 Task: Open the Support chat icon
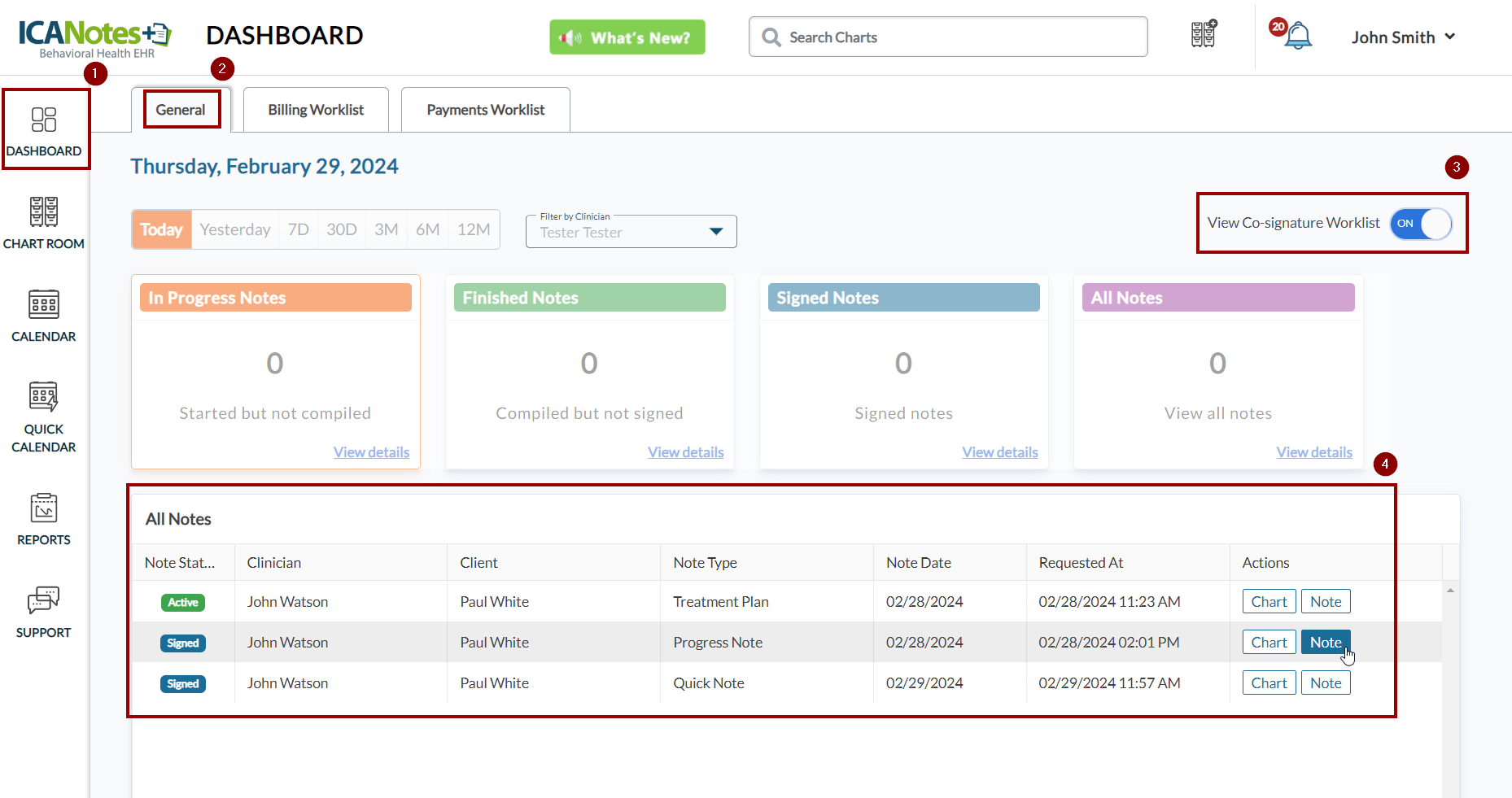(x=44, y=611)
